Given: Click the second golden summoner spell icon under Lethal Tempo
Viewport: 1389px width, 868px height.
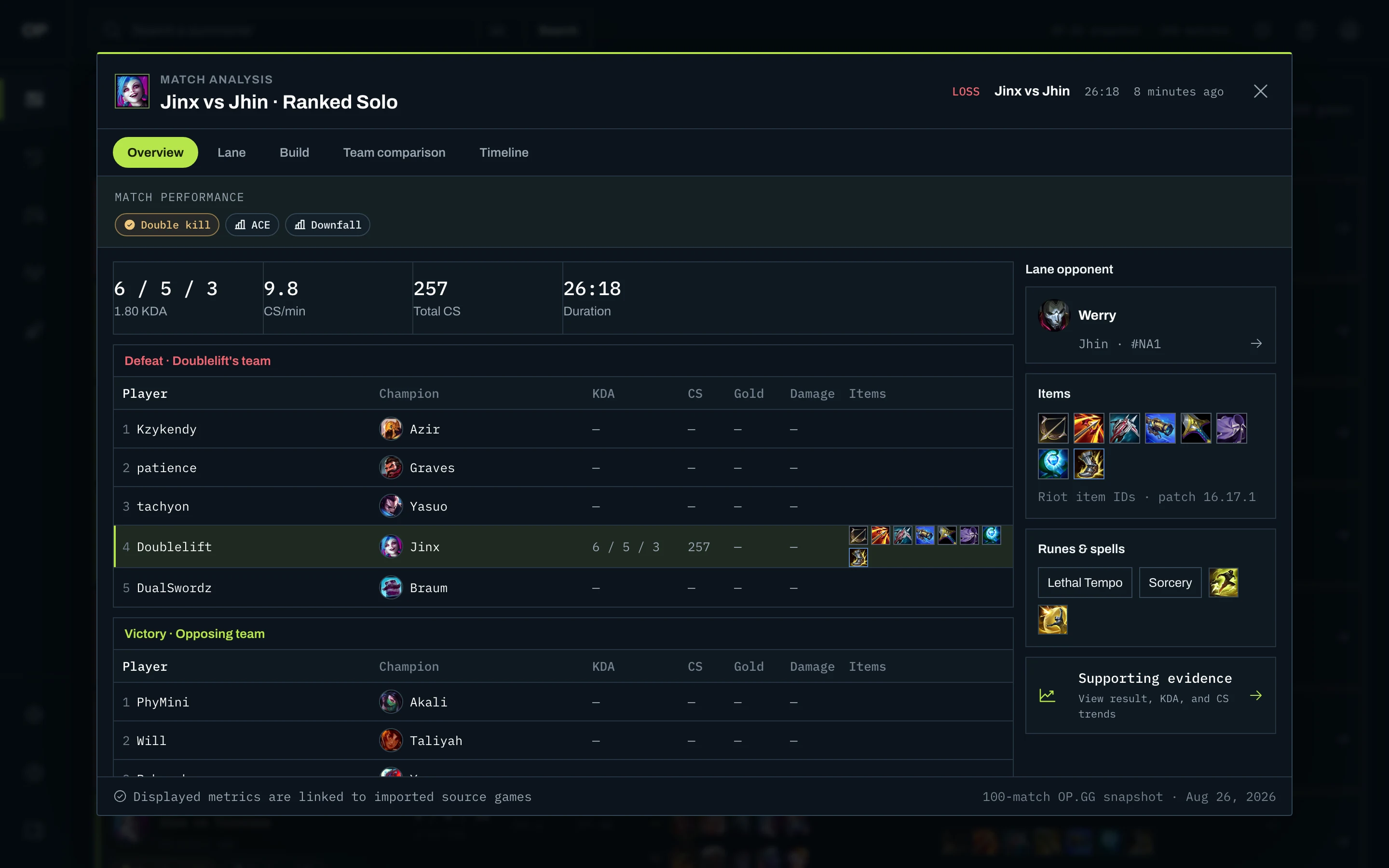Looking at the screenshot, I should point(1053,620).
